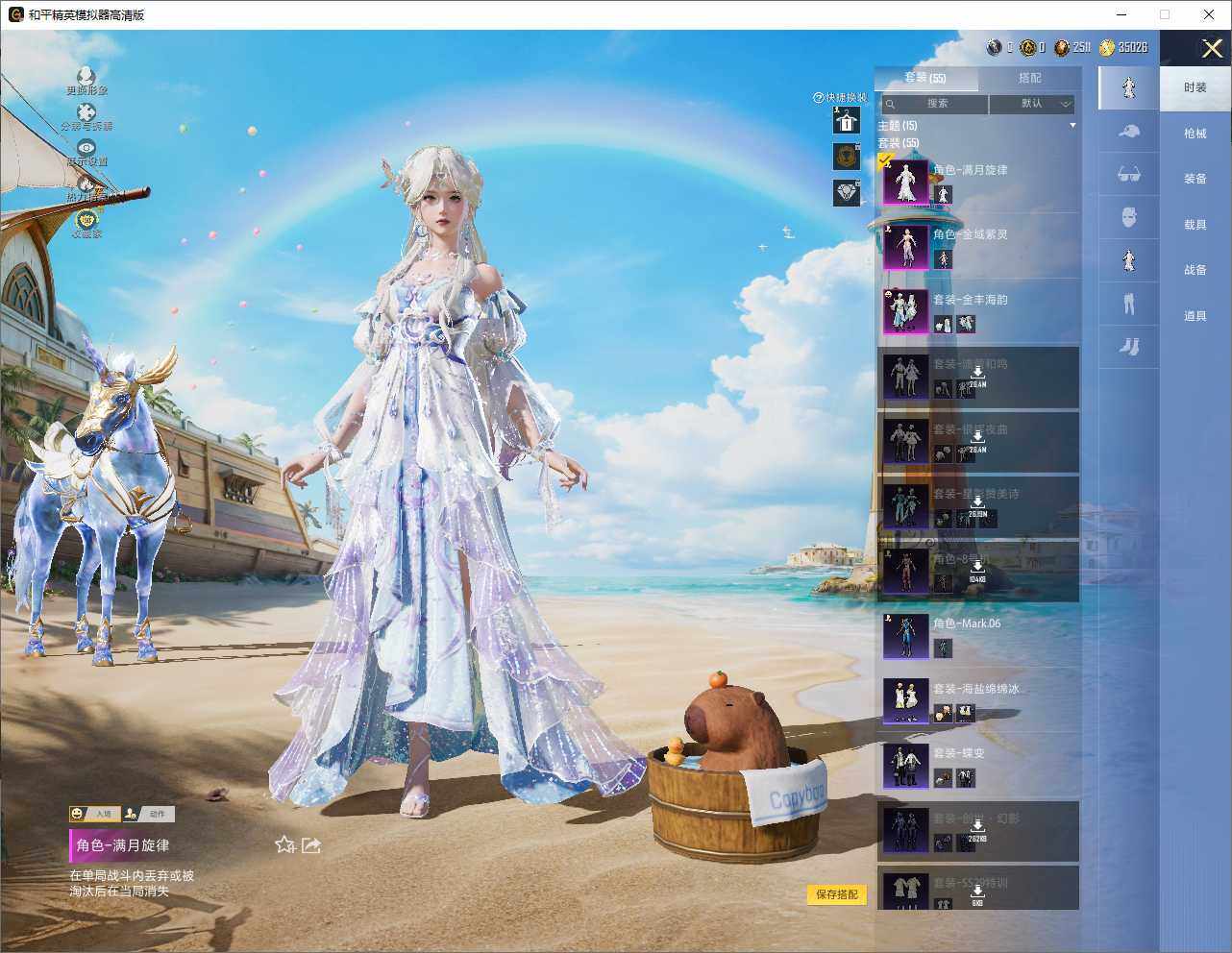
Task: Download the 套装-星影赞美诗 set
Action: (x=977, y=505)
